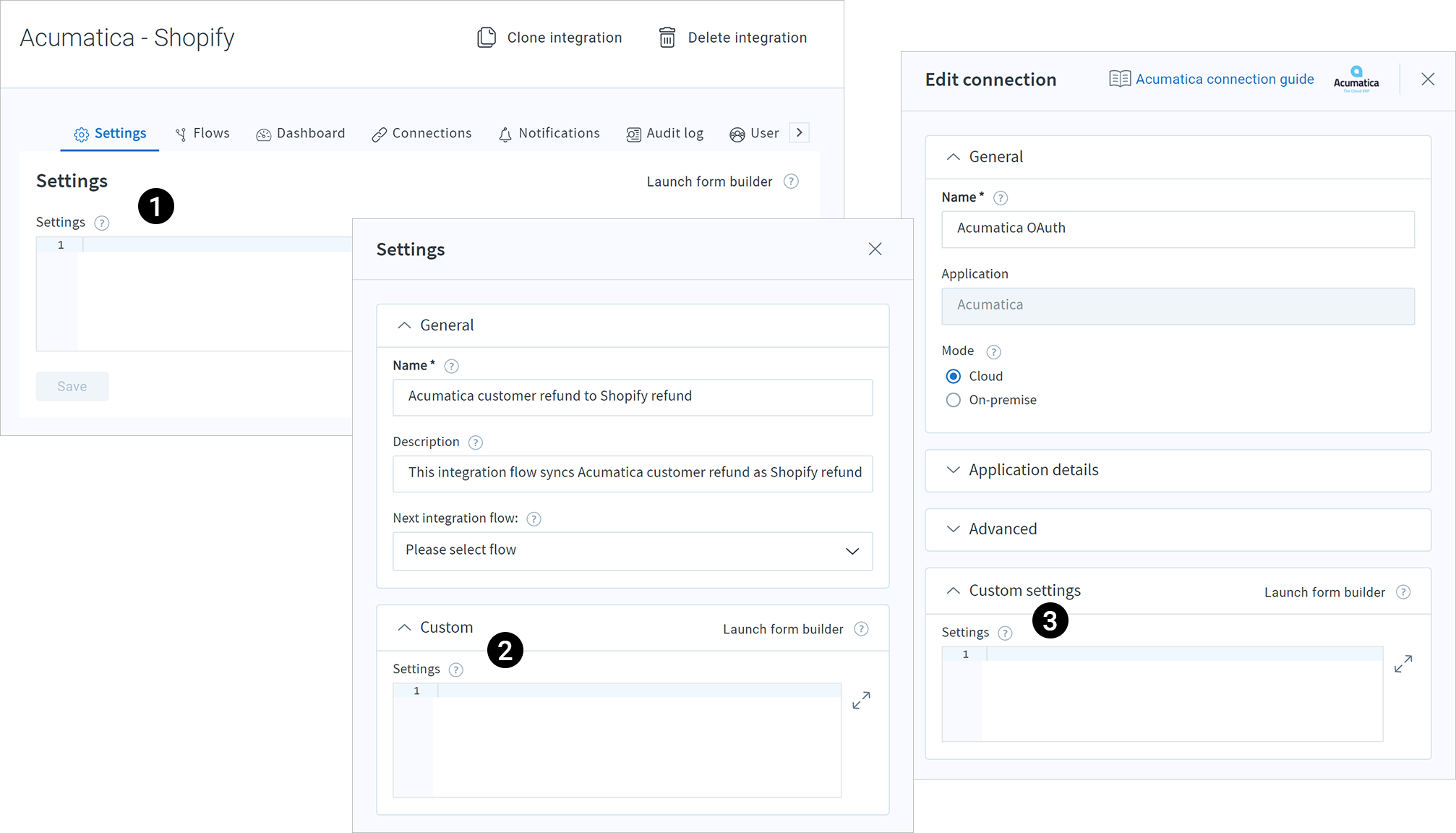The width and height of the screenshot is (1456, 833).
Task: Launch form builder in Custom settings
Action: (x=1324, y=592)
